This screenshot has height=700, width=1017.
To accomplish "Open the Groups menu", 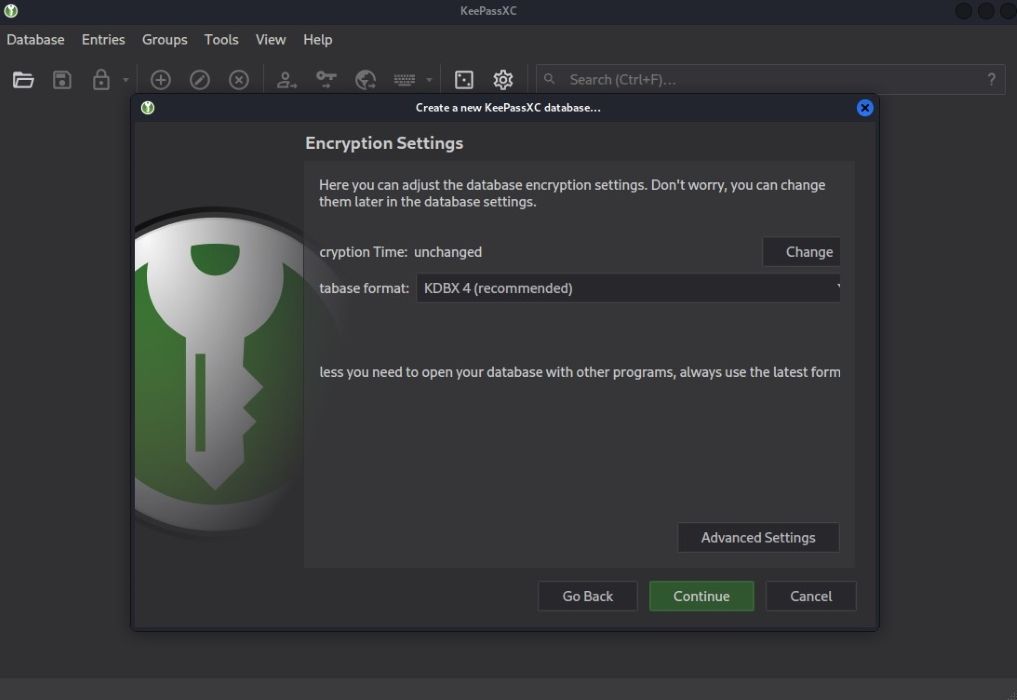I will click(x=164, y=40).
